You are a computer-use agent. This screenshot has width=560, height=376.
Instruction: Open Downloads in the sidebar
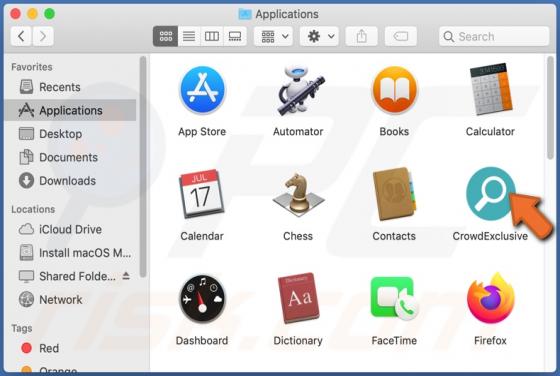click(x=70, y=181)
